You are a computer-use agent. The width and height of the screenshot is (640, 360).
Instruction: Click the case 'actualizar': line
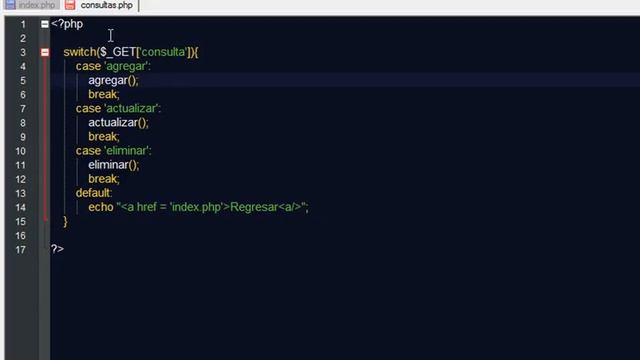(x=118, y=109)
